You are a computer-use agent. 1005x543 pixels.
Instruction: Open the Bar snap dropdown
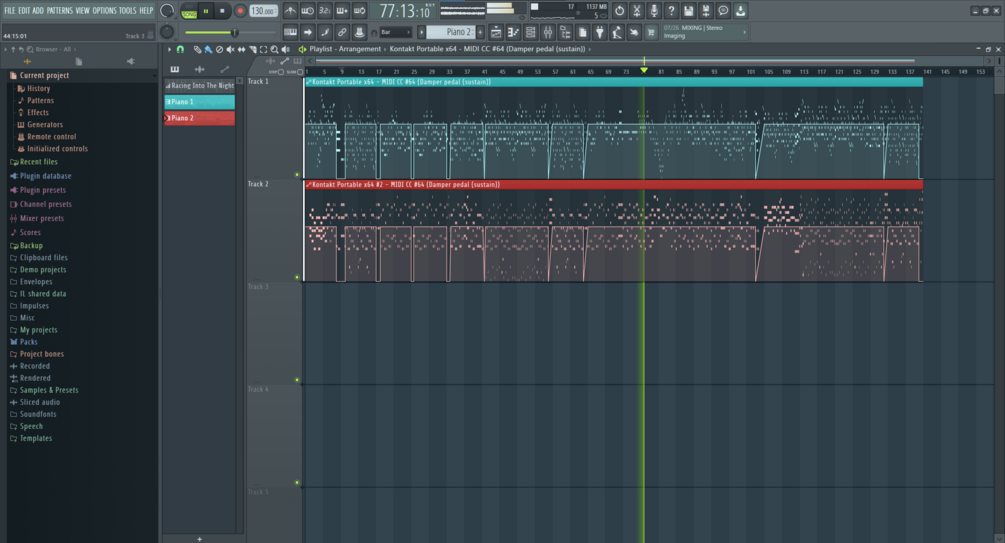pyautogui.click(x=395, y=33)
